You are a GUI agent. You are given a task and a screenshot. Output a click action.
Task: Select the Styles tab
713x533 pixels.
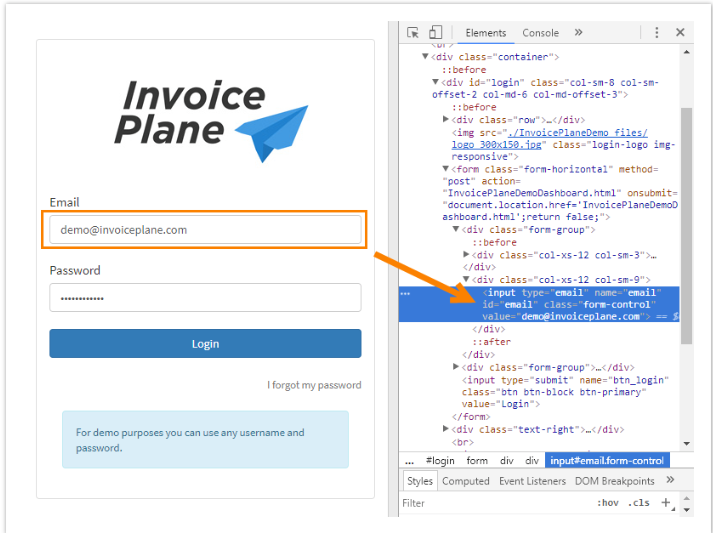(x=420, y=481)
